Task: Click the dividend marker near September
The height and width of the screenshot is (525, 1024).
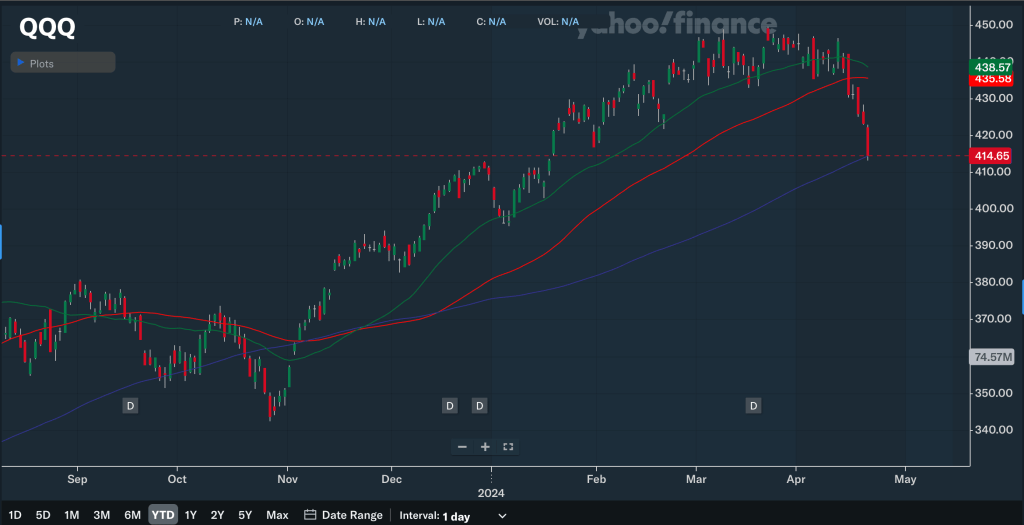Action: point(130,405)
